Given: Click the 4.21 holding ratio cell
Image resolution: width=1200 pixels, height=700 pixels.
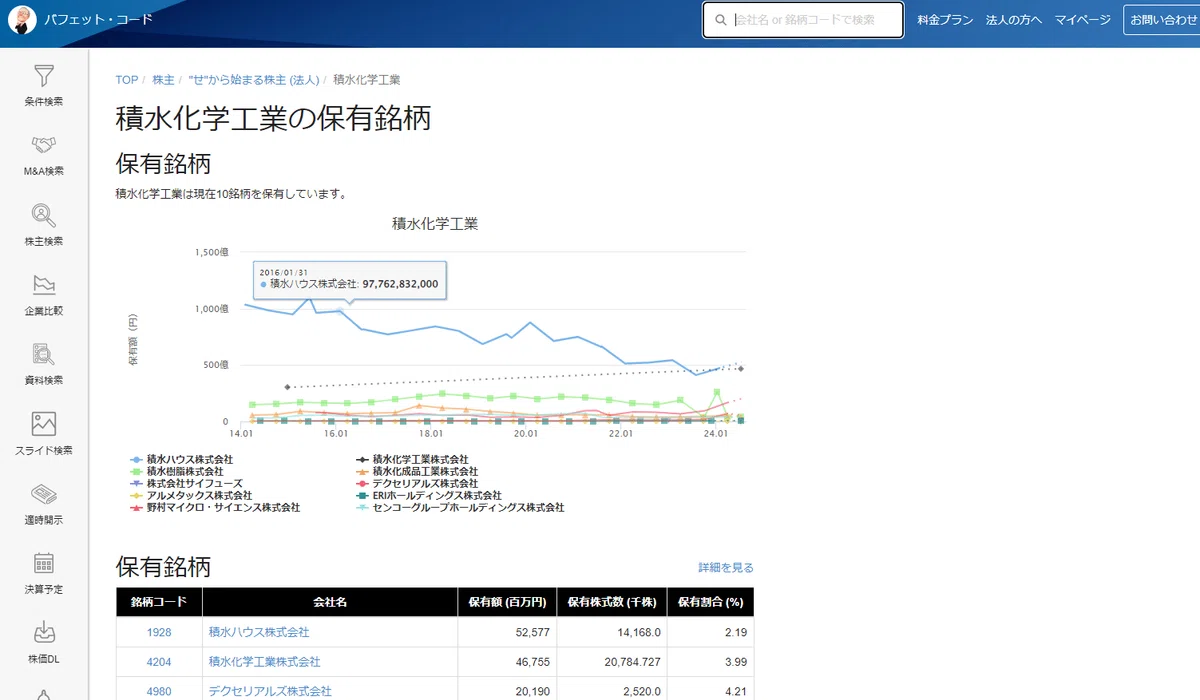Looking at the screenshot, I should [x=710, y=691].
